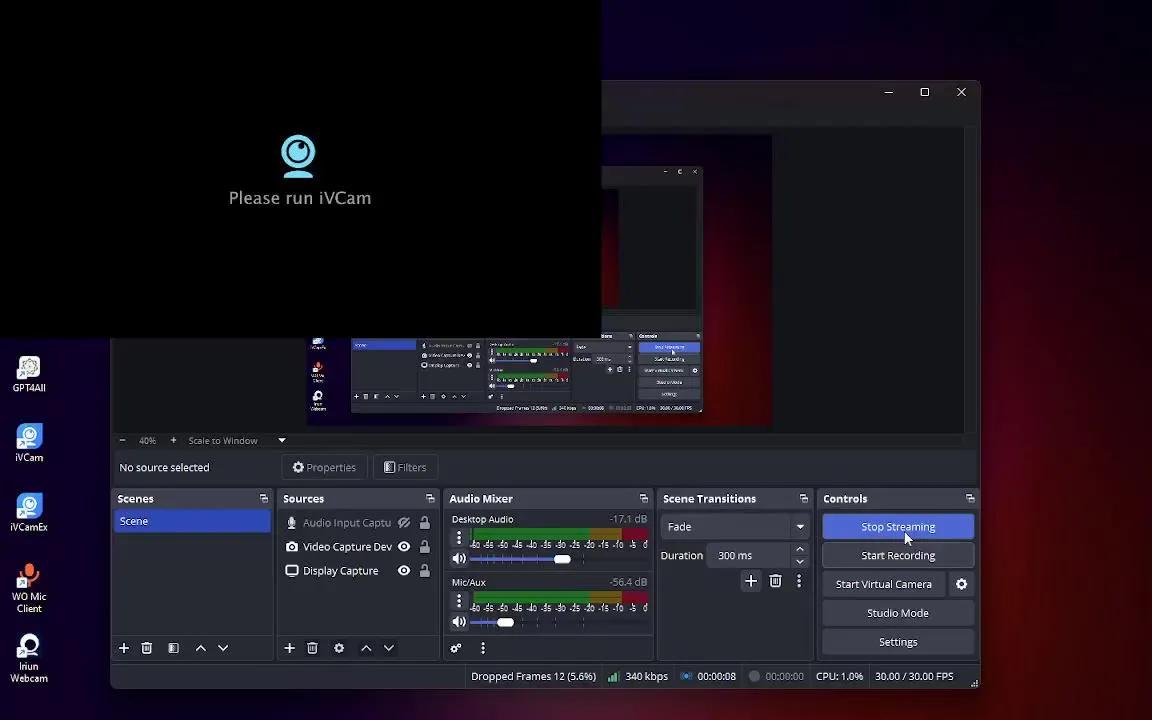Remove the transition using trash icon

pos(775,581)
